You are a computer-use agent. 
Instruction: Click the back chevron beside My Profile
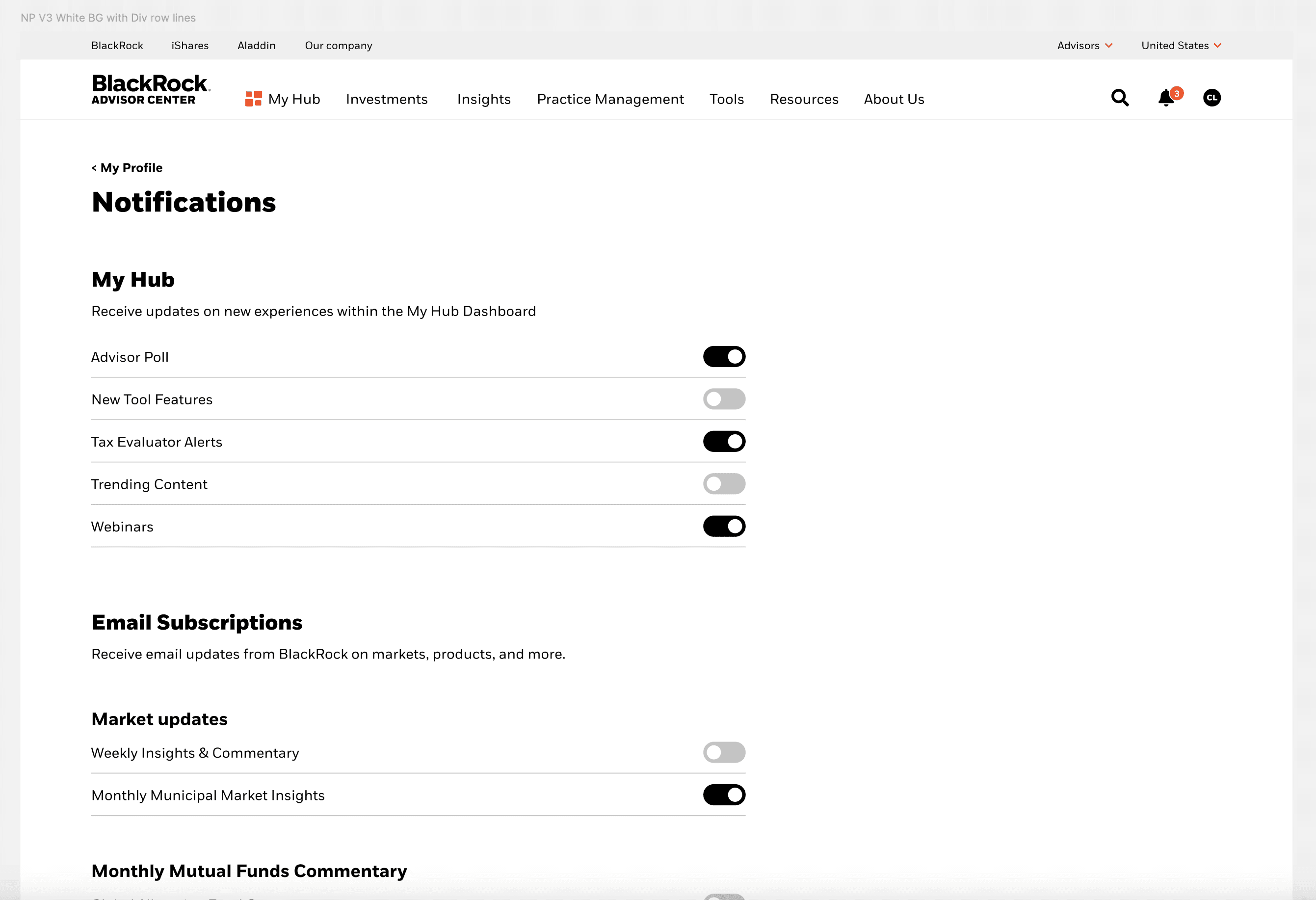[x=94, y=168]
